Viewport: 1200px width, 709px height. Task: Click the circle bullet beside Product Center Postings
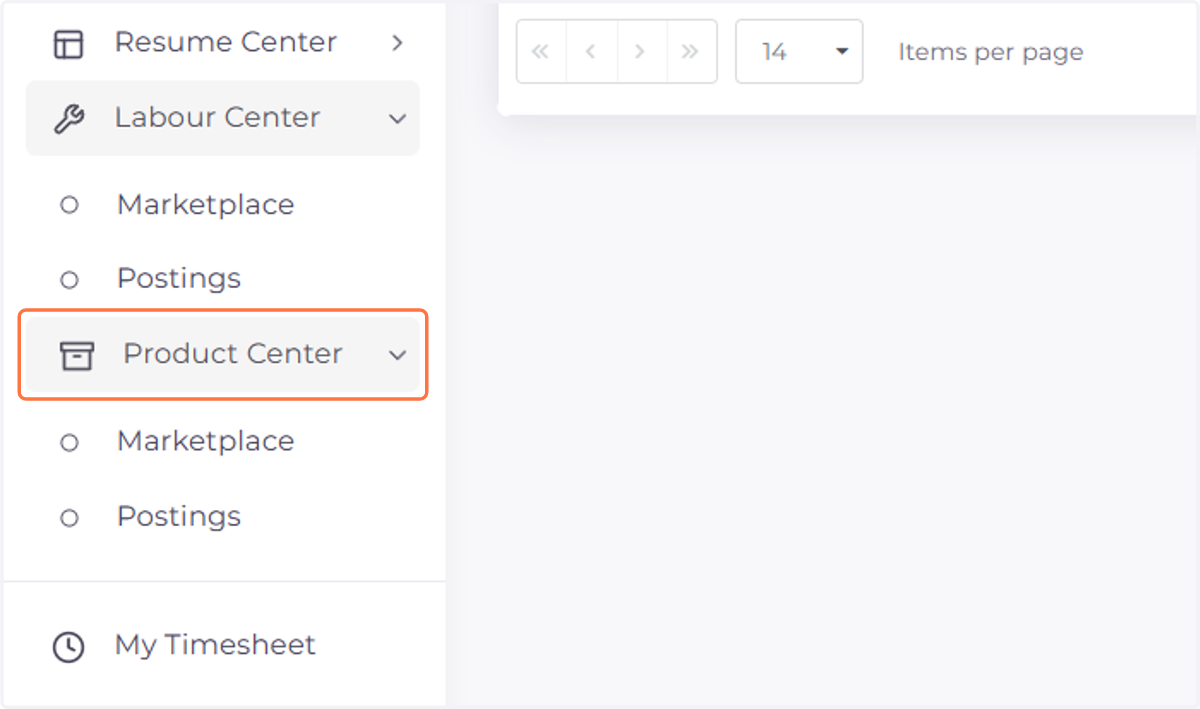69,518
